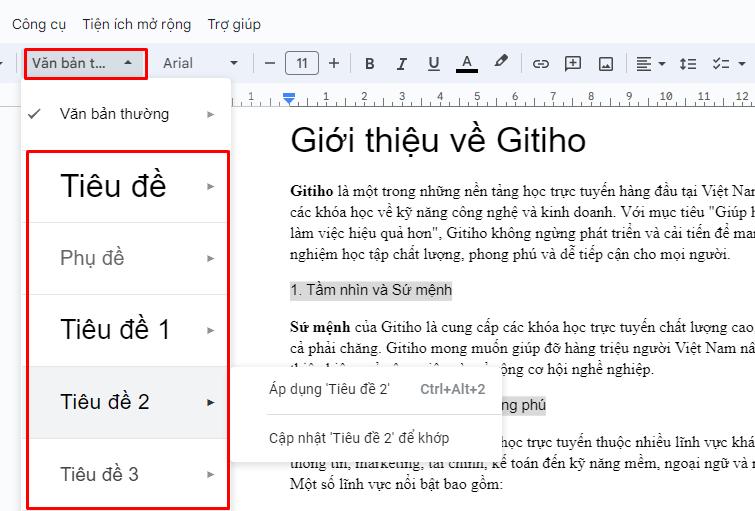
Task: Toggle italic formatting
Action: (x=402, y=64)
